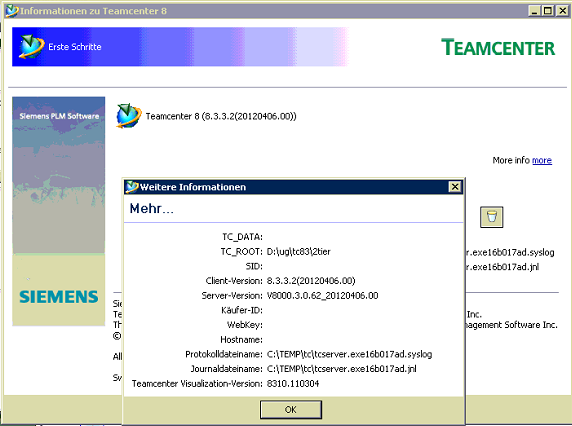Click the SIEMENS logo in left panel
Viewport: 572px width, 426px height.
pyautogui.click(x=59, y=297)
